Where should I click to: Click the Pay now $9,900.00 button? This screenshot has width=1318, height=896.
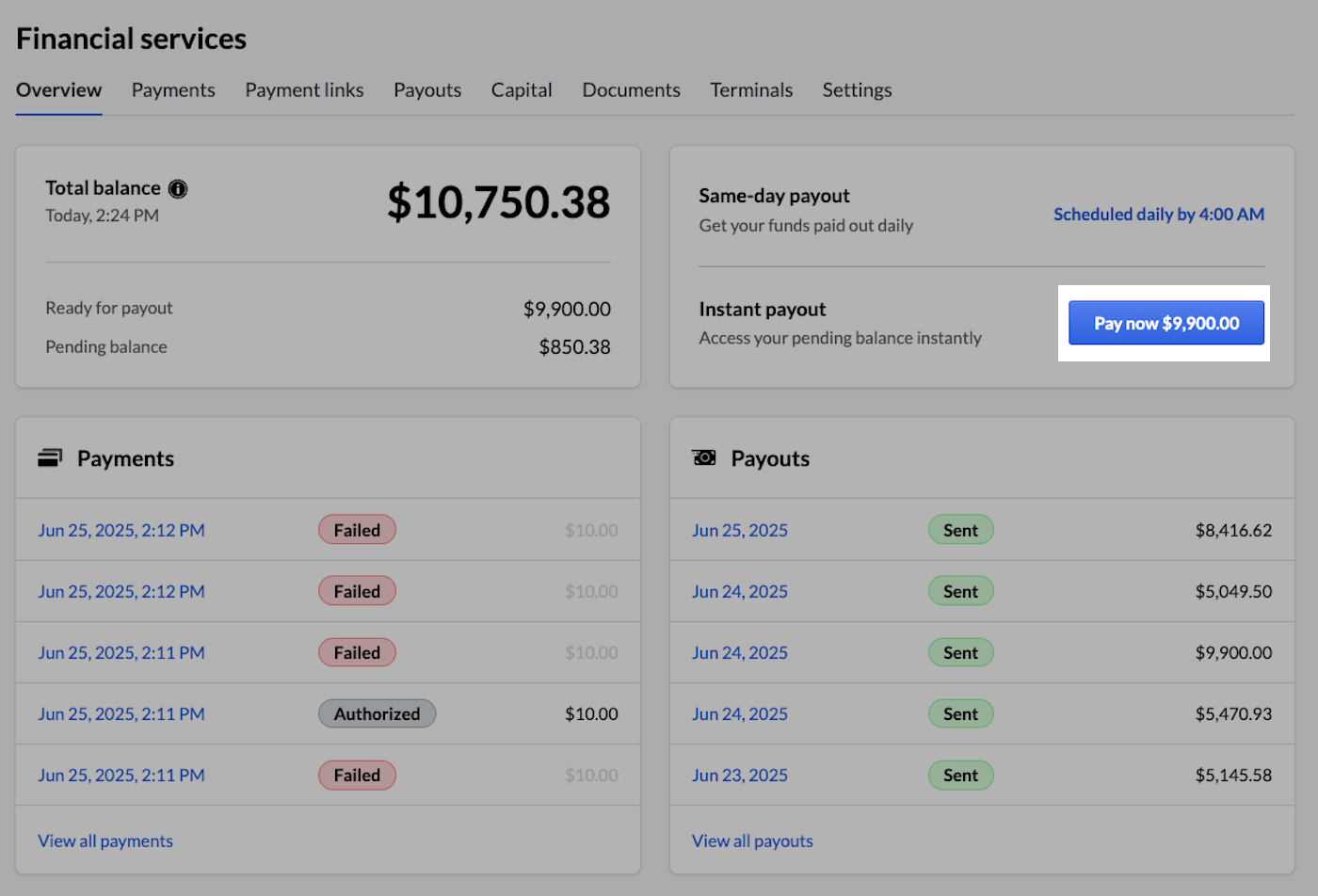pos(1165,323)
